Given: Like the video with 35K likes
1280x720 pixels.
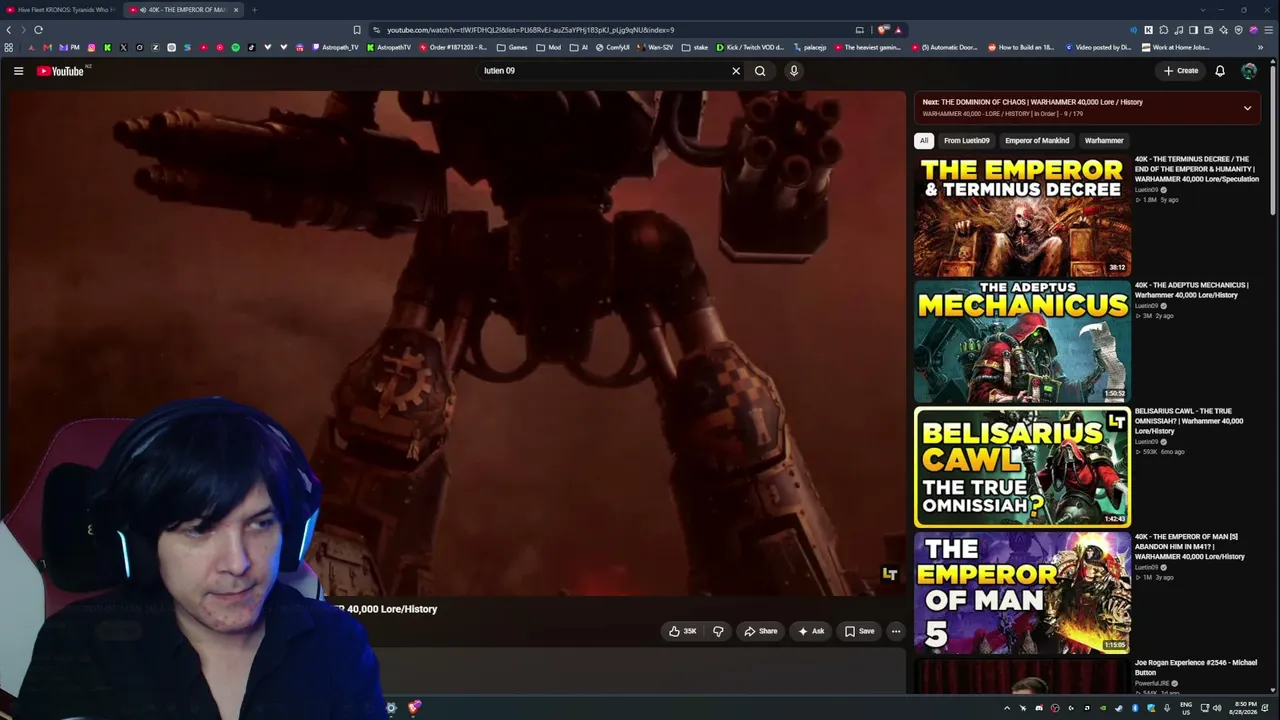Looking at the screenshot, I should [683, 631].
